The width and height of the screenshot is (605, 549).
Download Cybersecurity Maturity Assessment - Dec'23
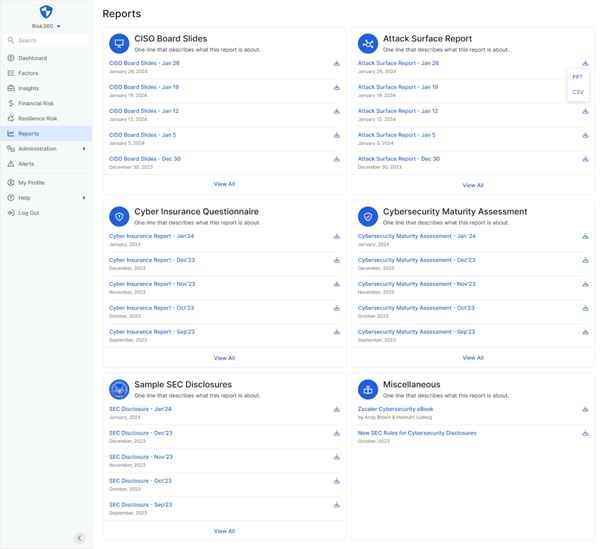(x=586, y=260)
